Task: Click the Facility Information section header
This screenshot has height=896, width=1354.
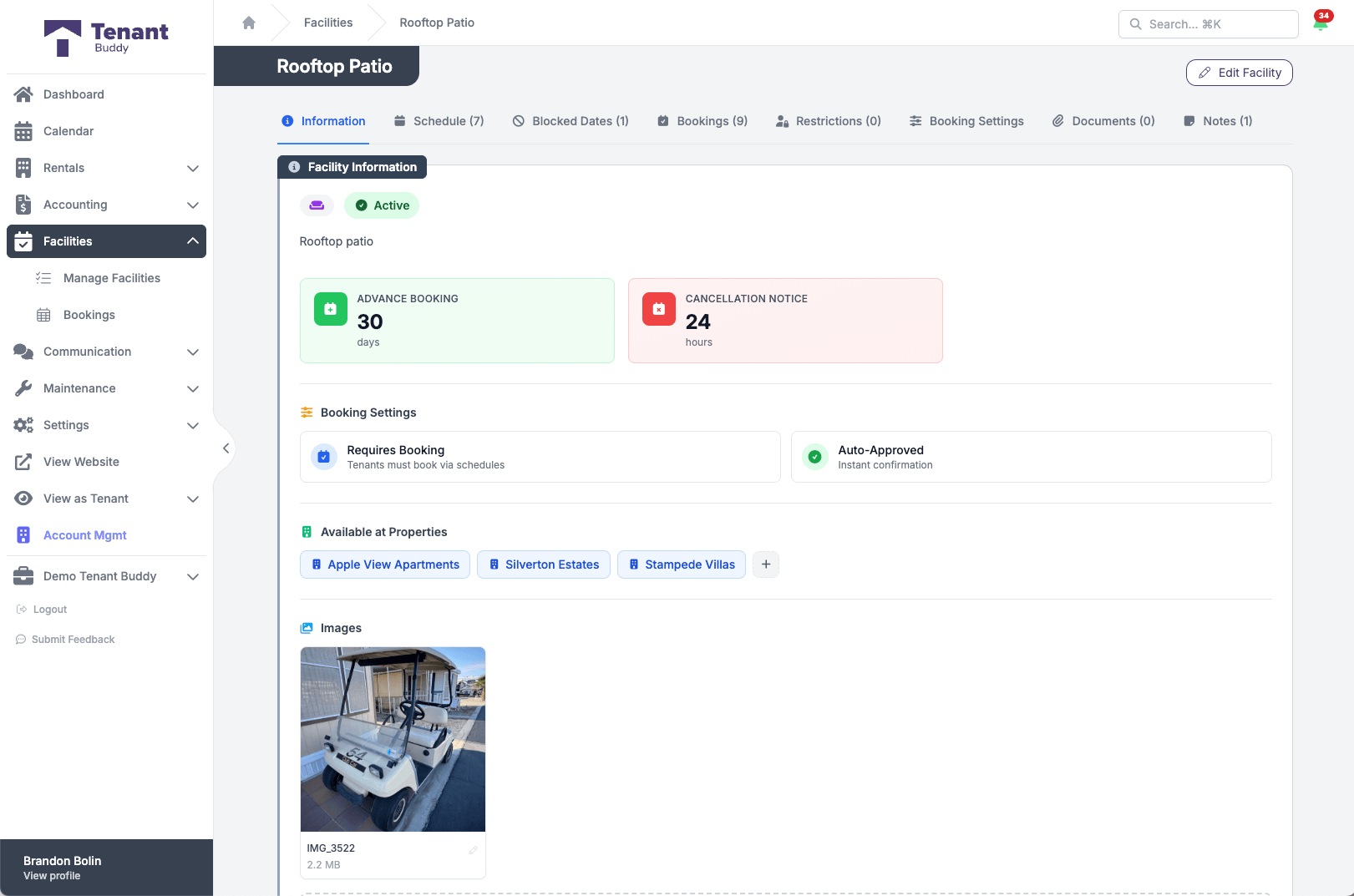Action: click(352, 167)
